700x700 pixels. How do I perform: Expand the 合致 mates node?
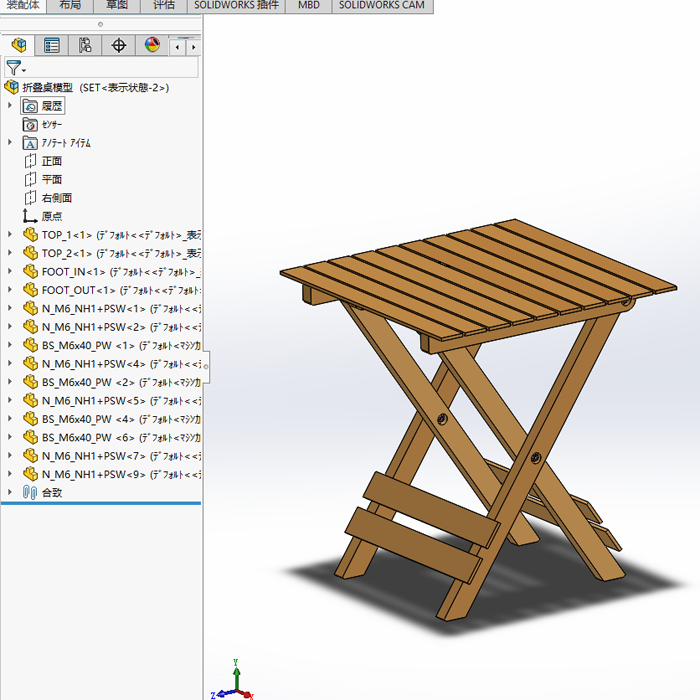click(10, 492)
